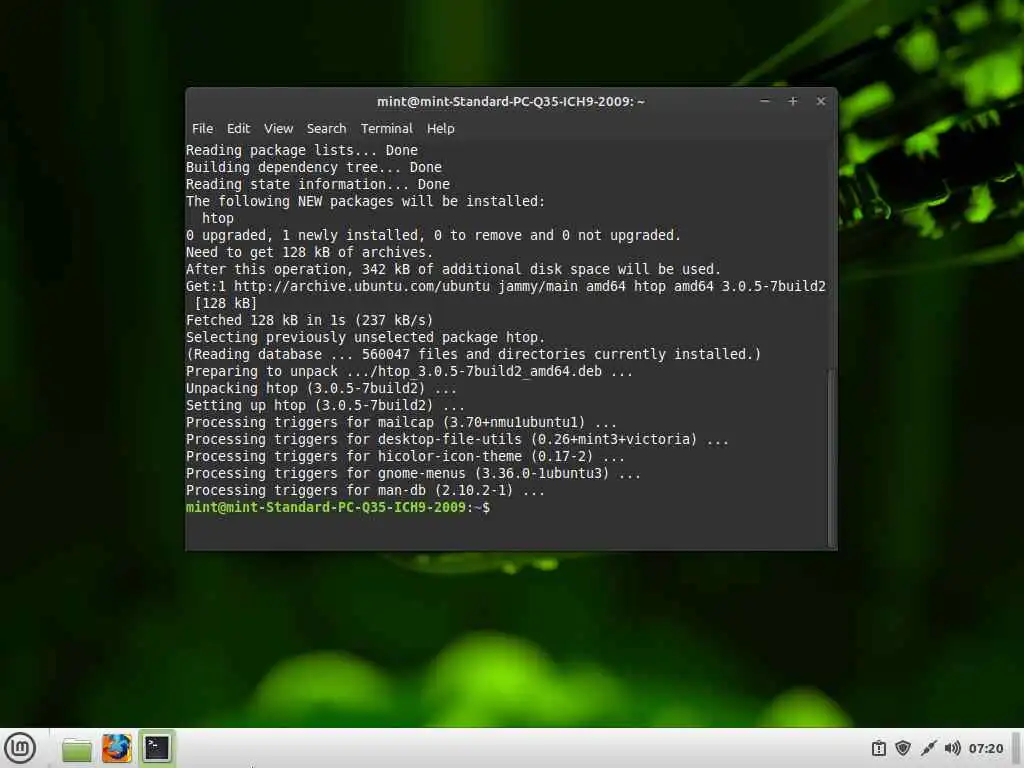The image size is (1024, 768).
Task: Click 'Unpacking htop (3.0.5-7build2)' line
Action: pos(321,388)
